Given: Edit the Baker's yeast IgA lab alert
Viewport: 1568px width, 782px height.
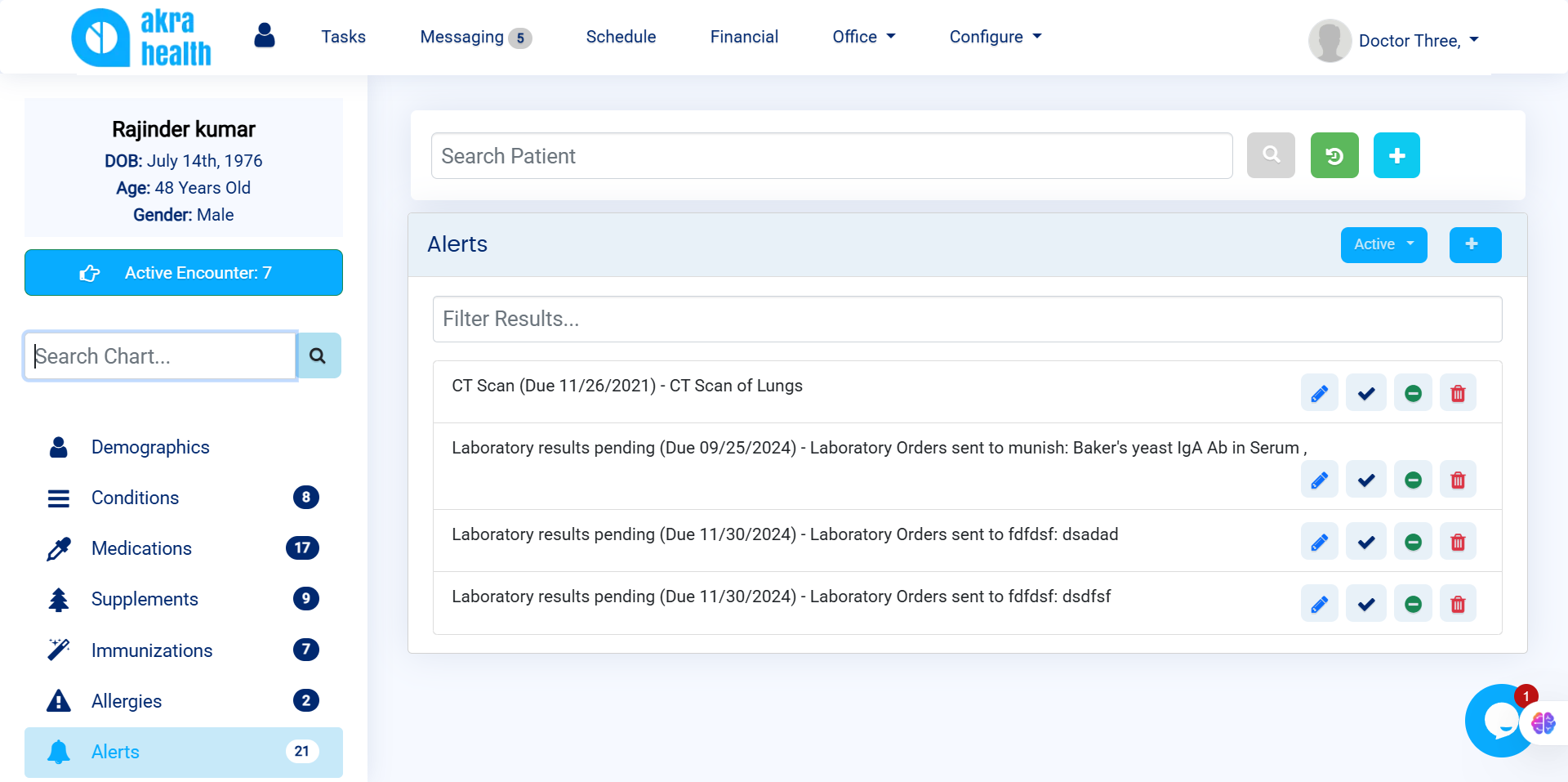Looking at the screenshot, I should click(x=1319, y=480).
